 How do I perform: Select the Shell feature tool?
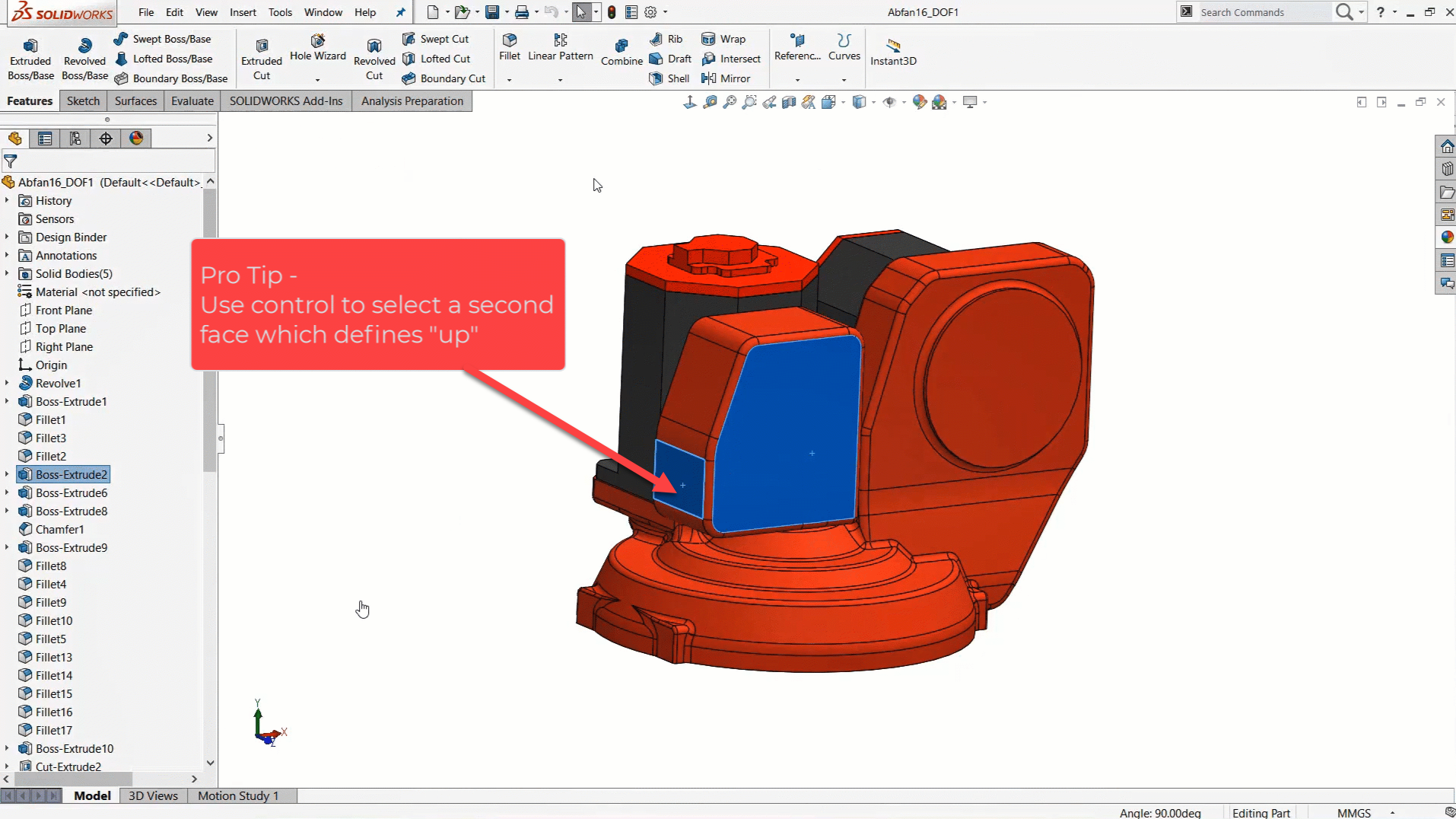pyautogui.click(x=669, y=78)
